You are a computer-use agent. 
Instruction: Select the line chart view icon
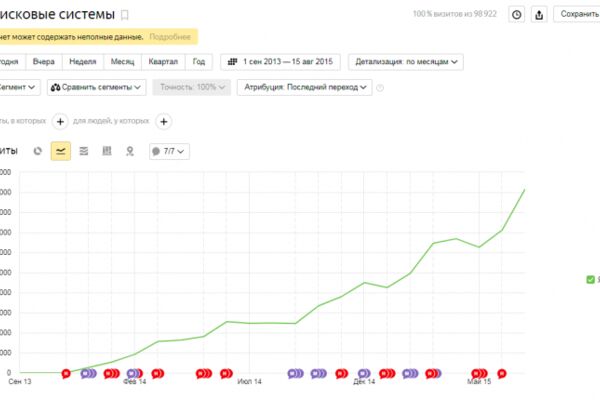61,151
